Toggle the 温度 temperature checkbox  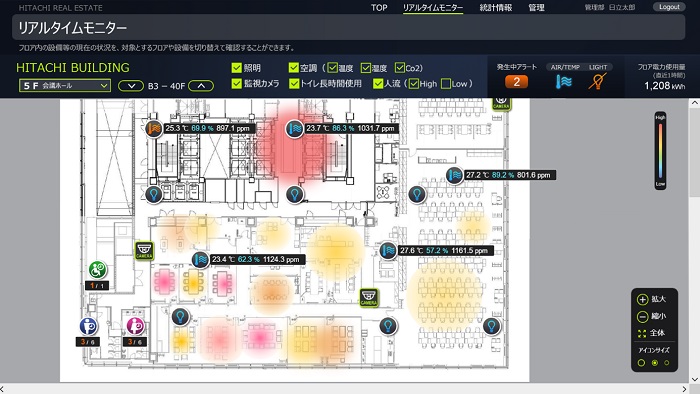pyautogui.click(x=332, y=68)
